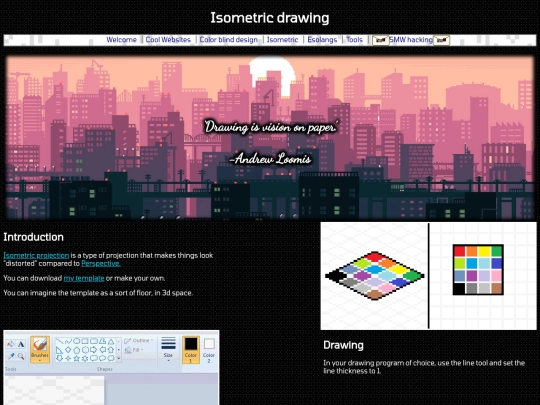Viewport: 540px width, 405px height.
Task: Select the Magnifier tool in Paint
Action: coord(21,356)
